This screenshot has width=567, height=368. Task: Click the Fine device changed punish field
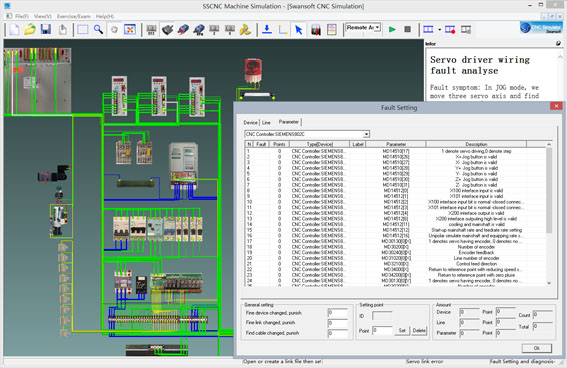point(337,313)
